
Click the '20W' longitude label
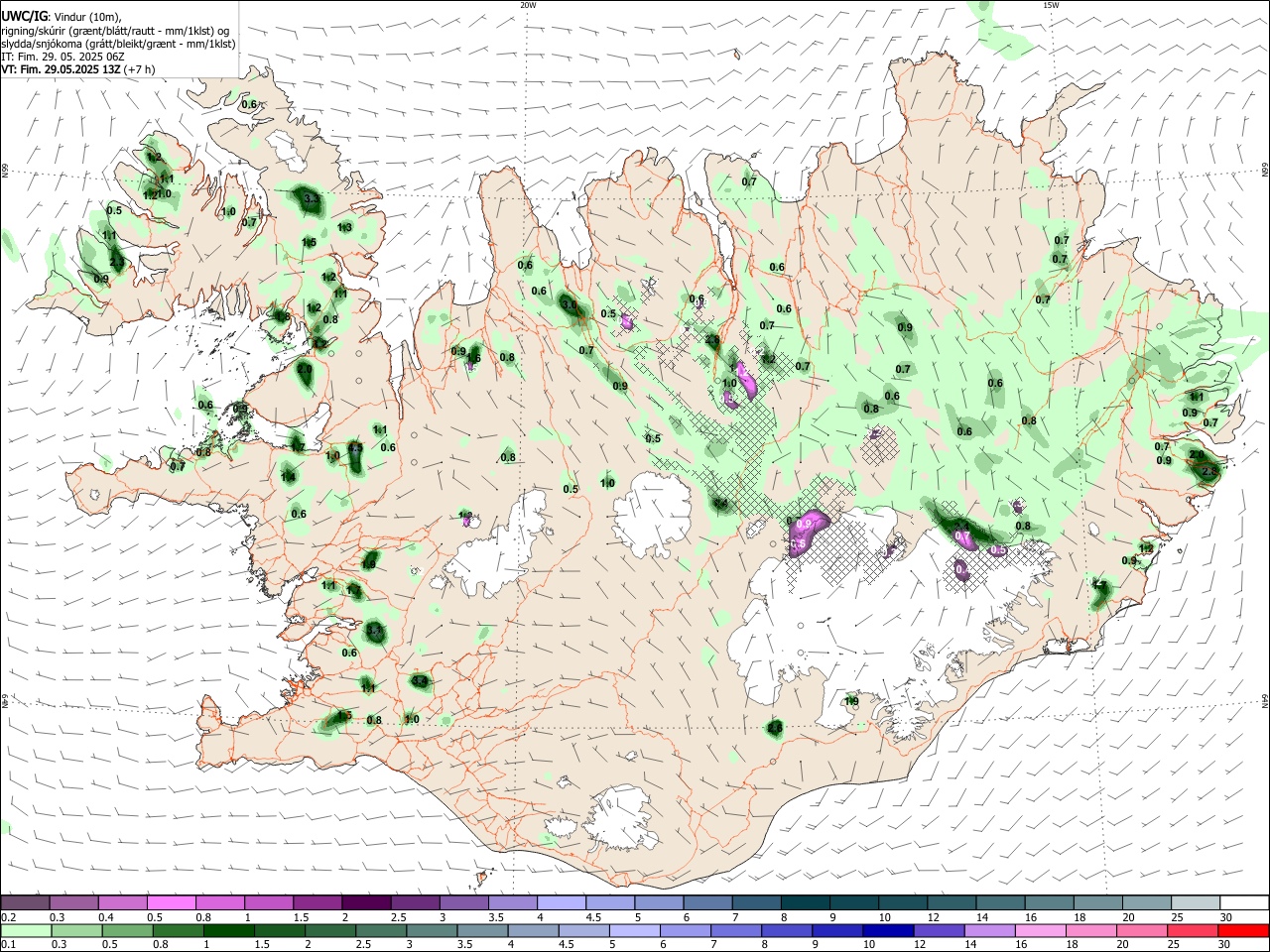[528, 5]
